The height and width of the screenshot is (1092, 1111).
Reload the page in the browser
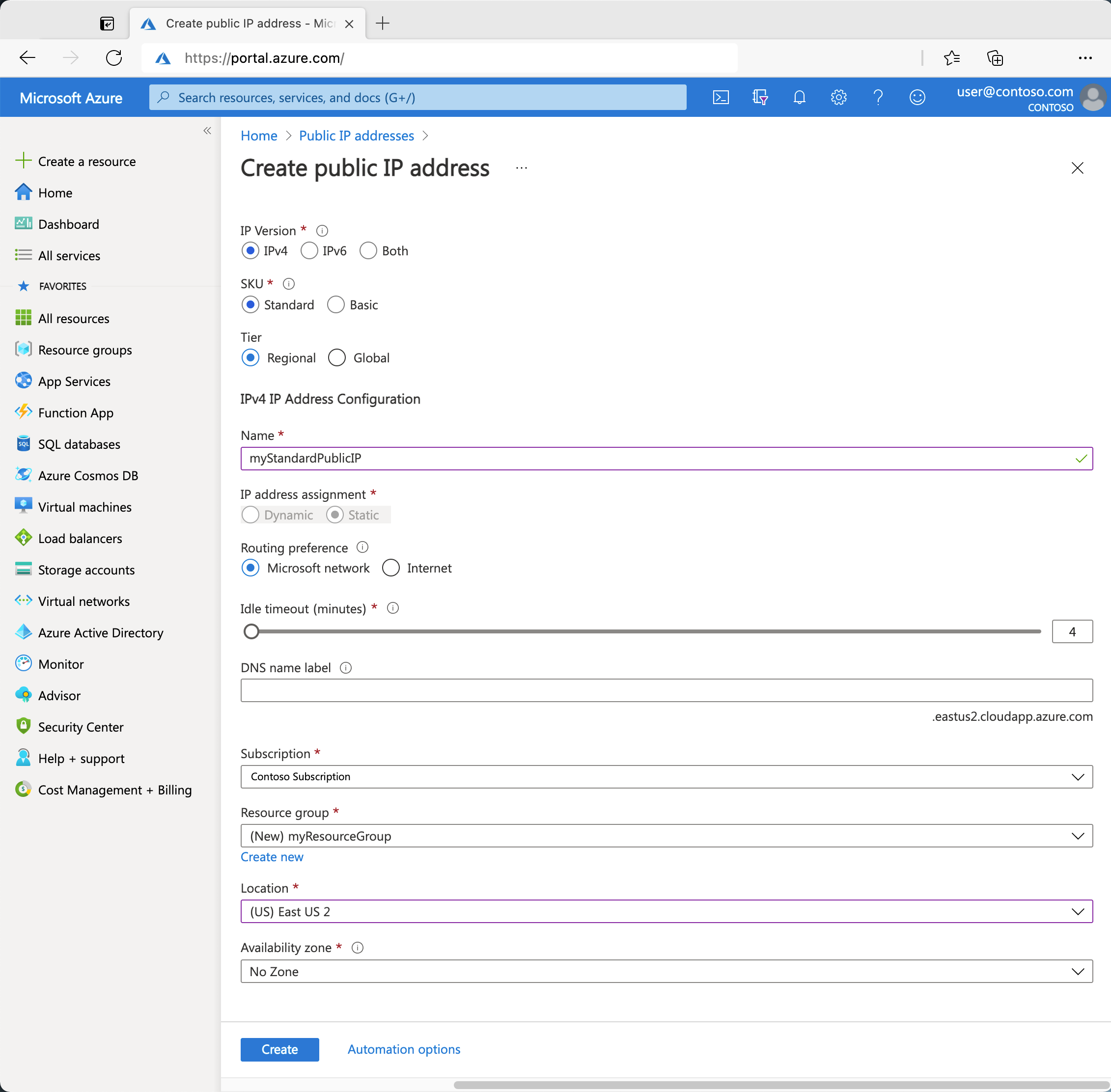click(113, 58)
